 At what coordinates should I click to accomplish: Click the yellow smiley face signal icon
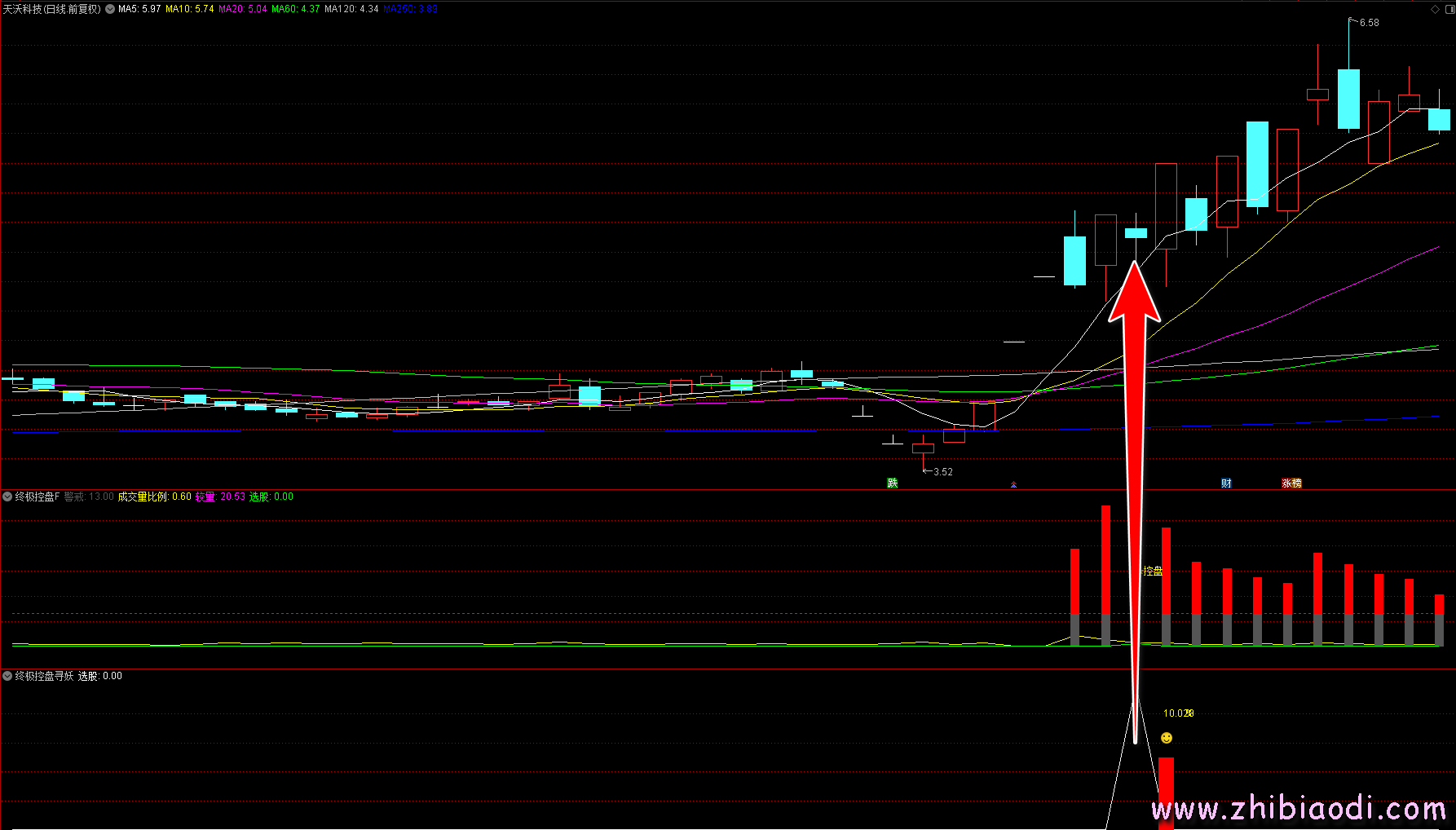(1167, 738)
